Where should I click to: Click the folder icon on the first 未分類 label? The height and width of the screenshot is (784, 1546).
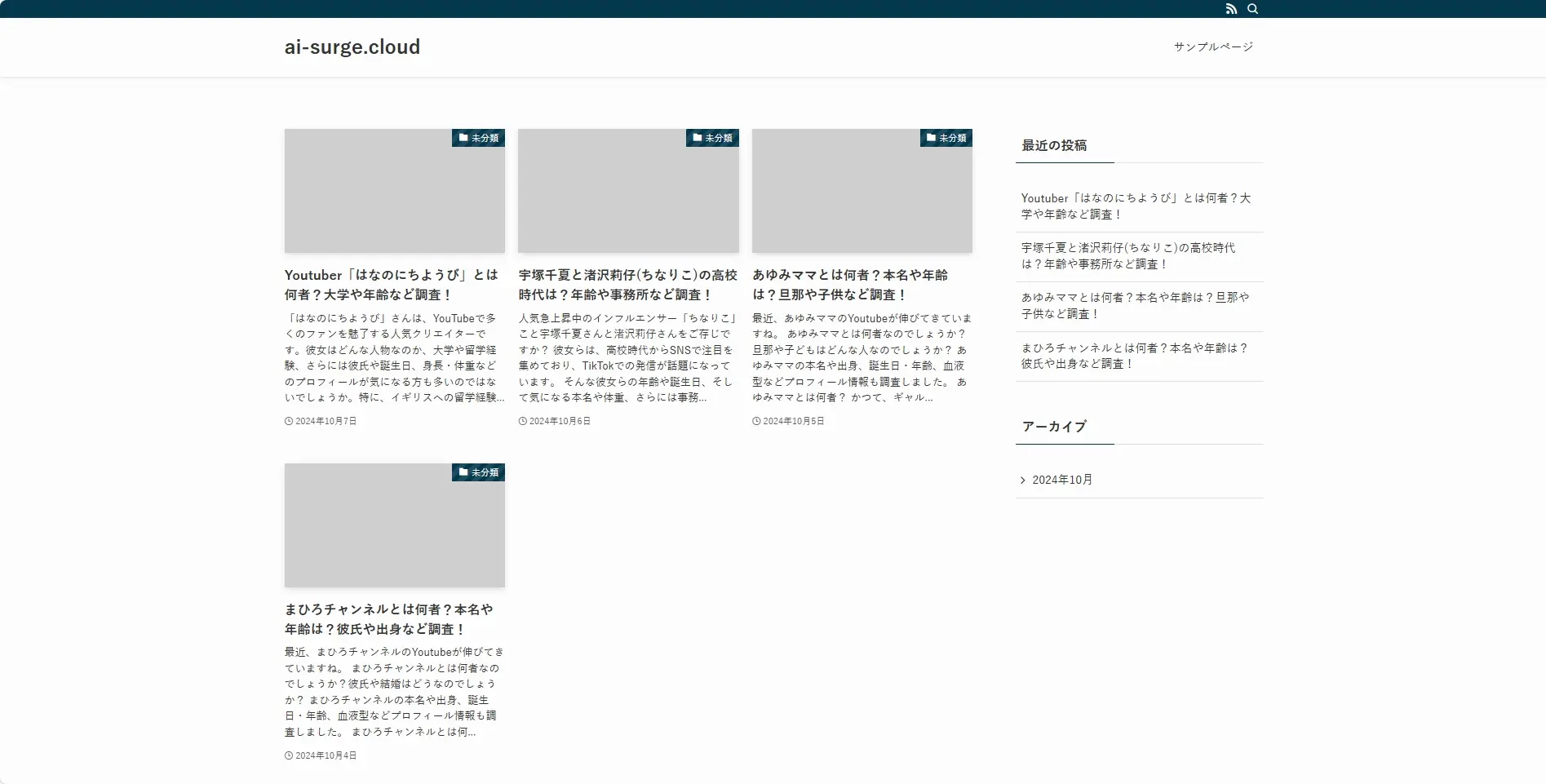pyautogui.click(x=463, y=138)
